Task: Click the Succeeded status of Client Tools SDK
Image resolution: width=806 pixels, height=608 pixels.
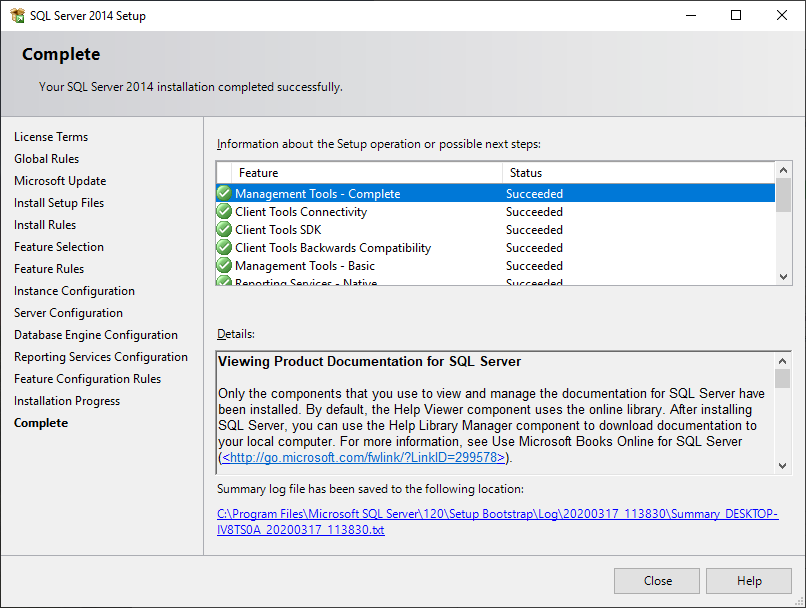Action: 534,230
